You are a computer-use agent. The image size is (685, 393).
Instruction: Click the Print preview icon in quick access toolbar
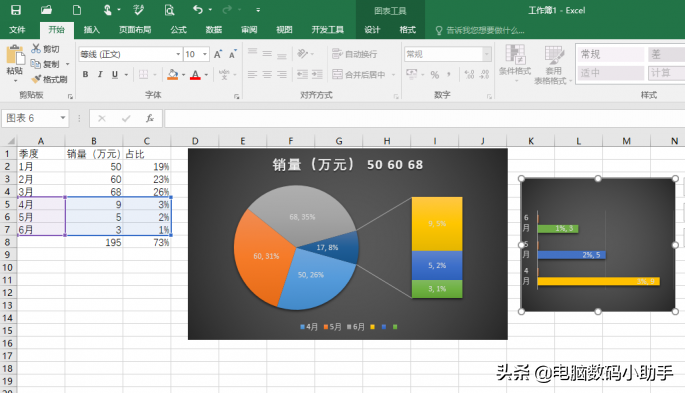click(169, 10)
